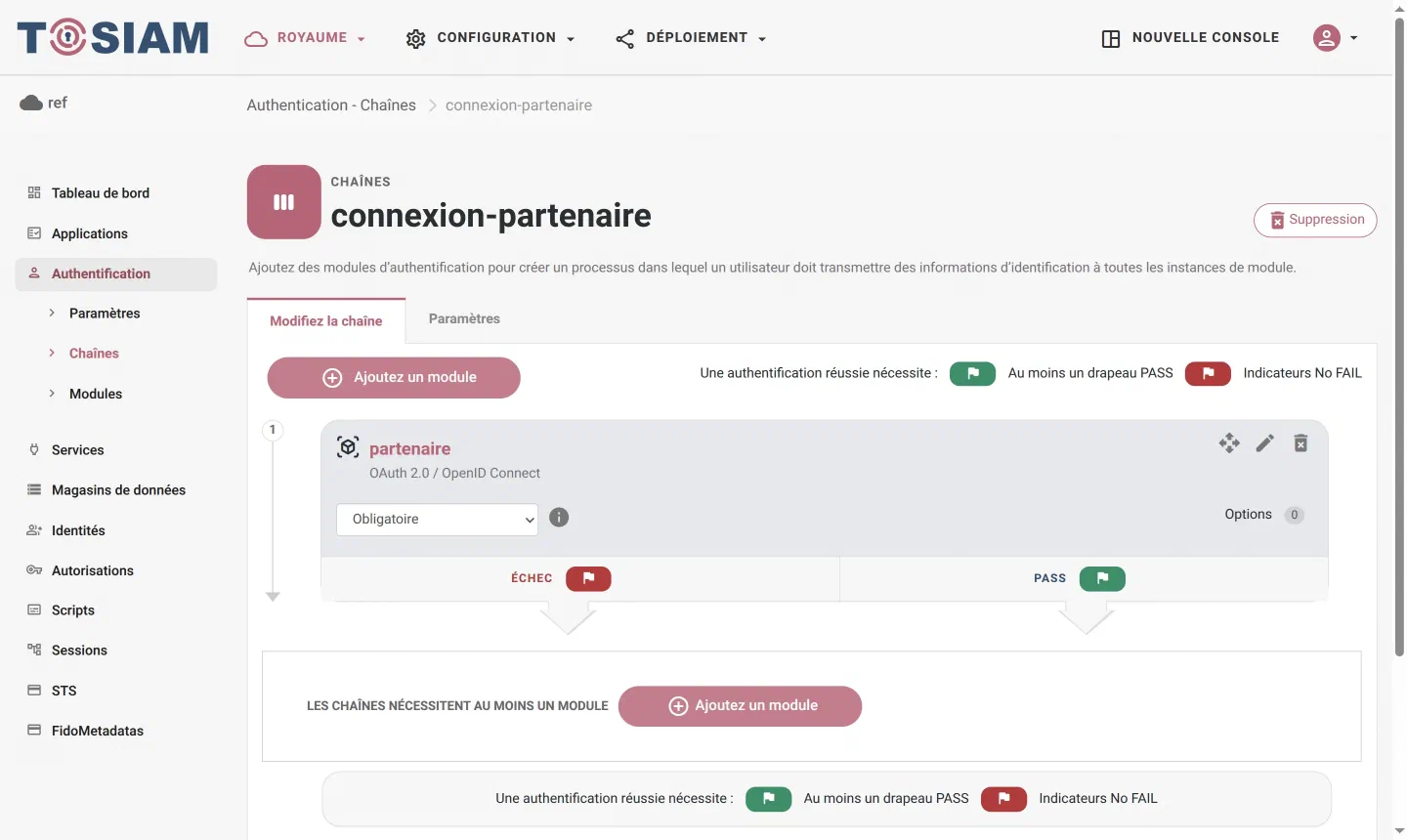
Task: Switch to the Paramètres tab
Action: [464, 318]
